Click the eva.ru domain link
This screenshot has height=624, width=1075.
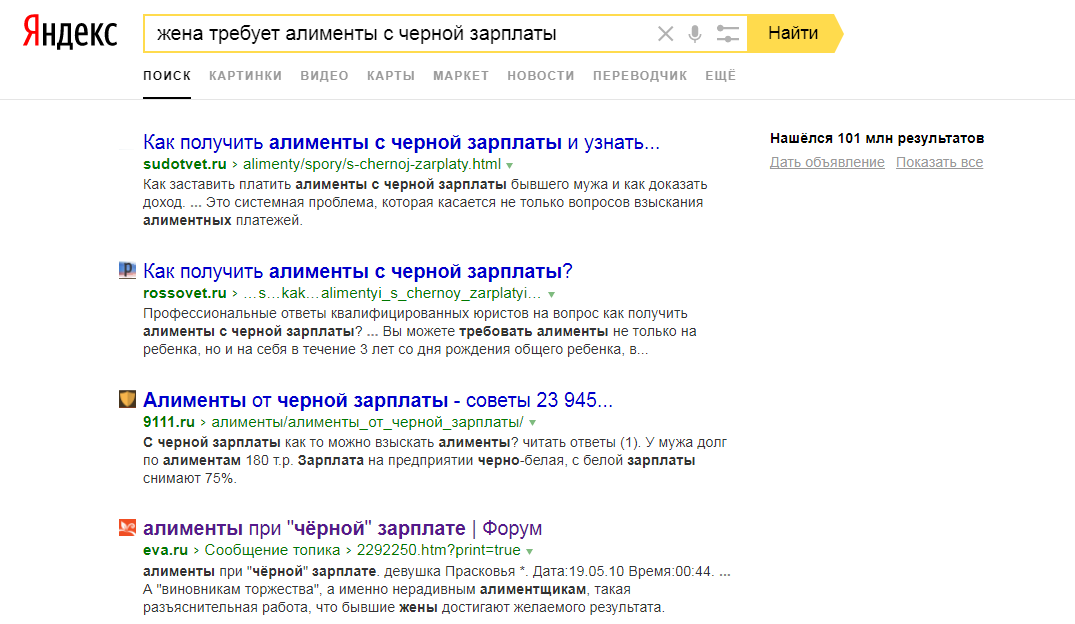pos(165,550)
